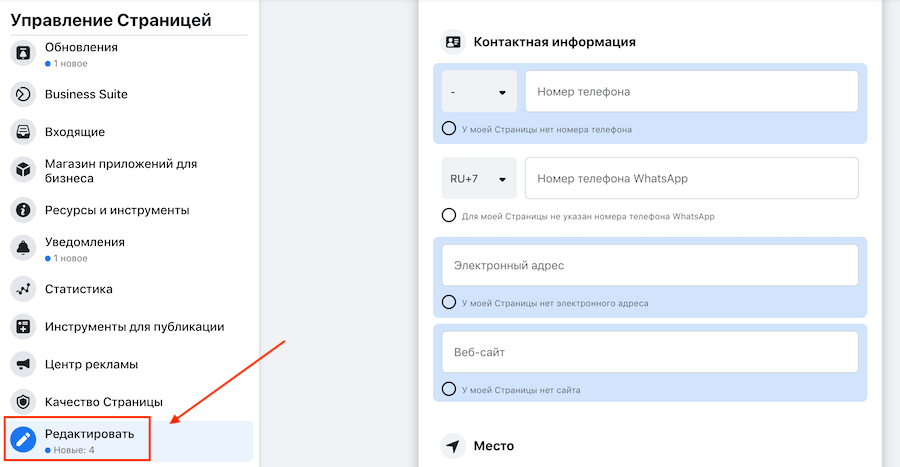Click the Обновления bell icon in sidebar
The image size is (900, 467).
point(23,54)
